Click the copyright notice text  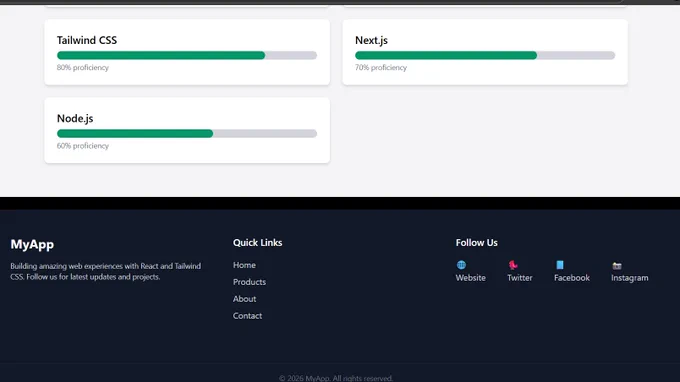(336, 378)
